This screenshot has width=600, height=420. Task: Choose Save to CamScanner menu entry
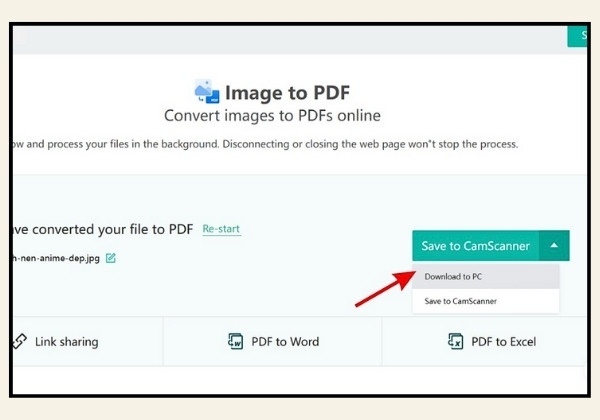[486, 301]
